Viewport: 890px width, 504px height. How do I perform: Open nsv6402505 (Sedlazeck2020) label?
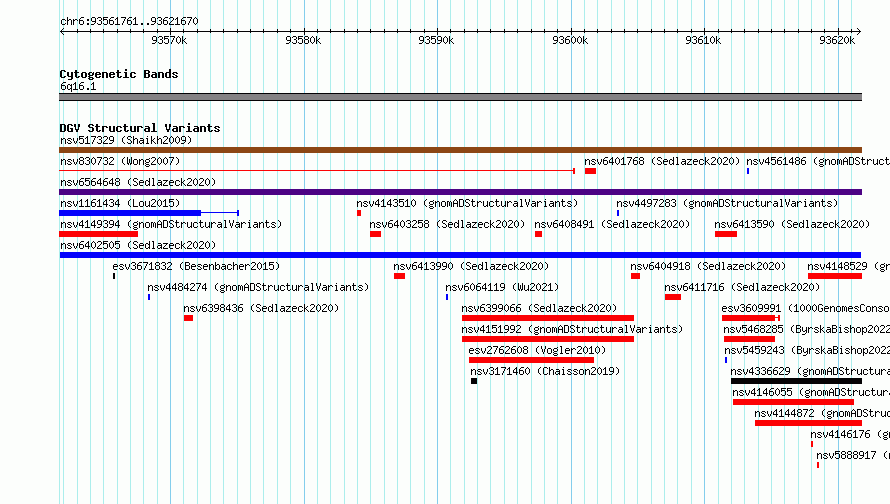(x=138, y=245)
